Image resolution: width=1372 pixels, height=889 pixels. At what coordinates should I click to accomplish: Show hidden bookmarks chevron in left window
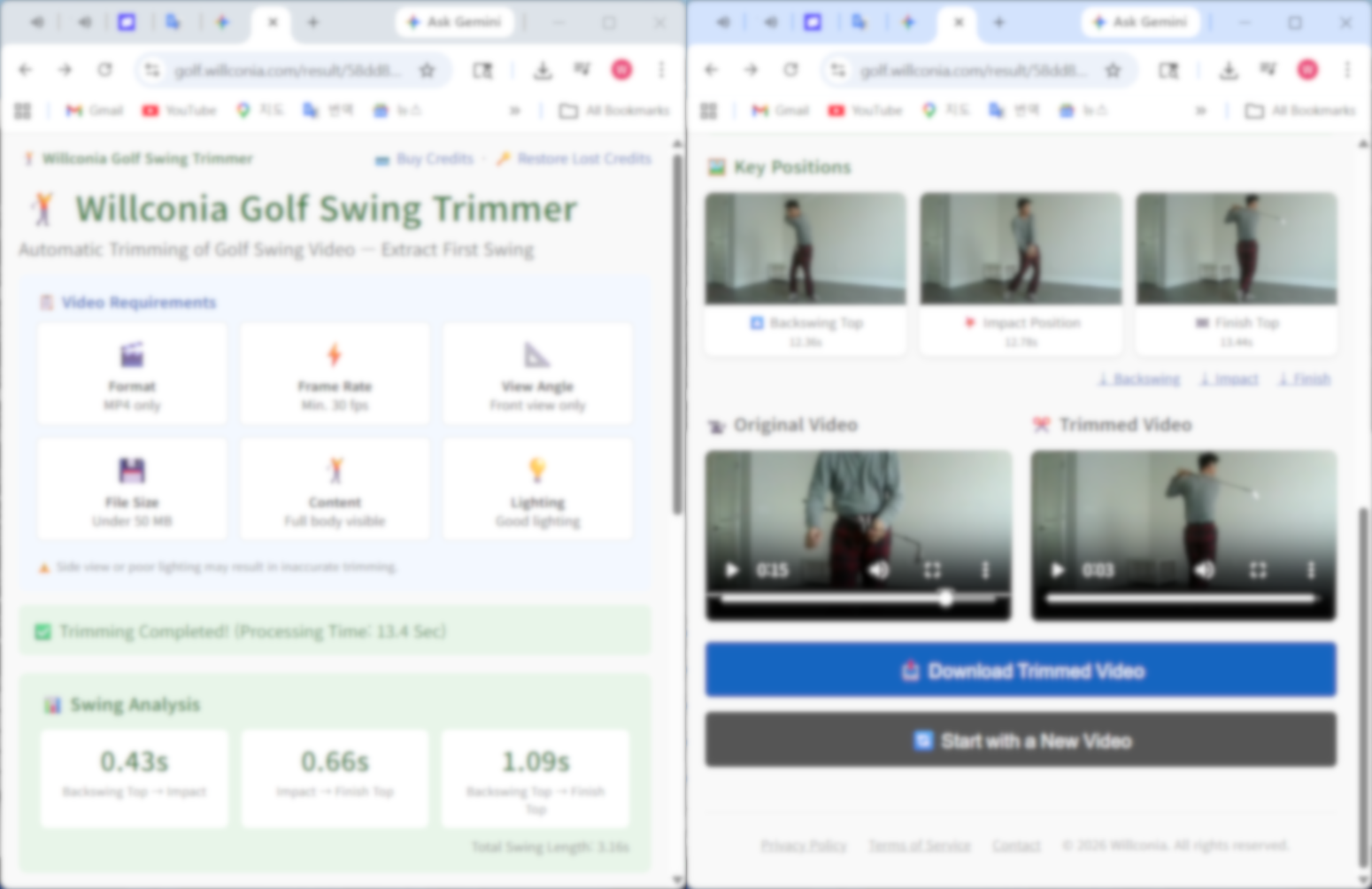[514, 111]
